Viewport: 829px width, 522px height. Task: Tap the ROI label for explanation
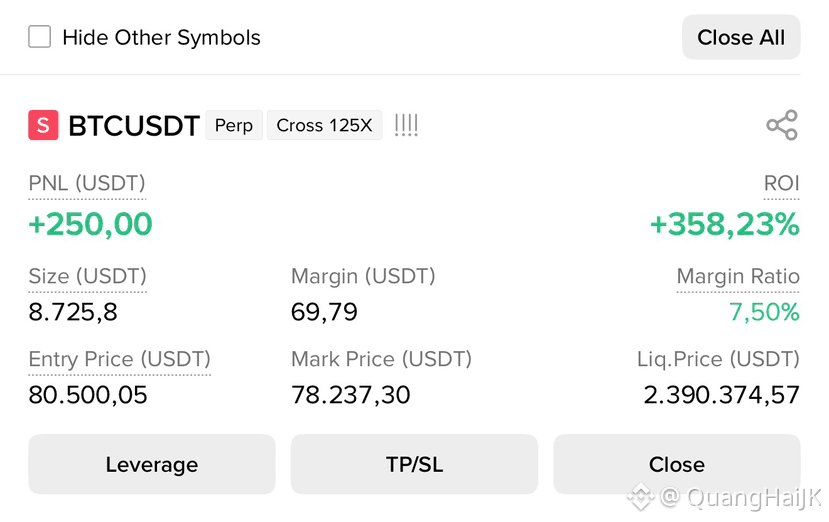click(x=781, y=184)
